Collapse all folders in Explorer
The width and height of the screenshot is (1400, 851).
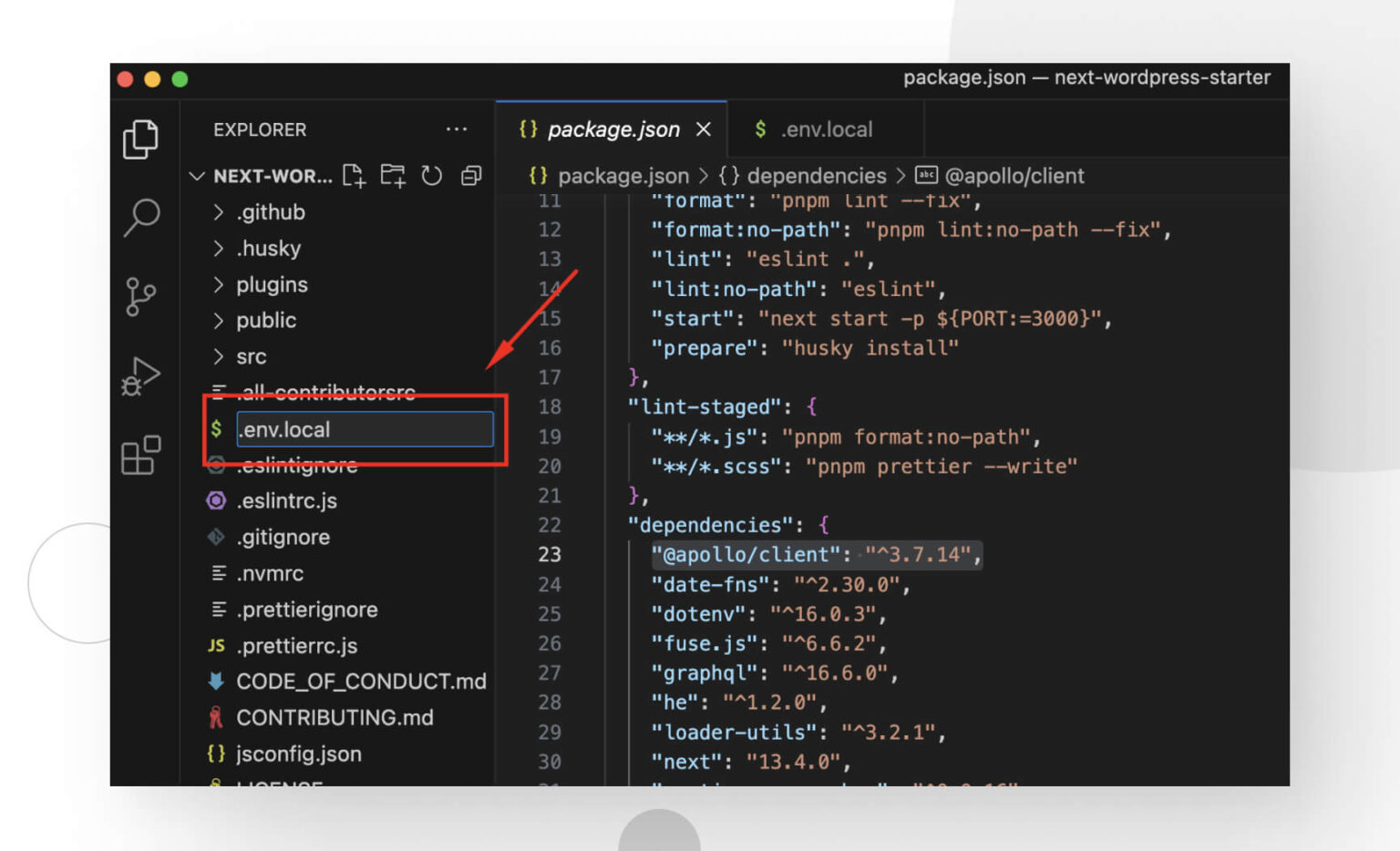pos(470,176)
